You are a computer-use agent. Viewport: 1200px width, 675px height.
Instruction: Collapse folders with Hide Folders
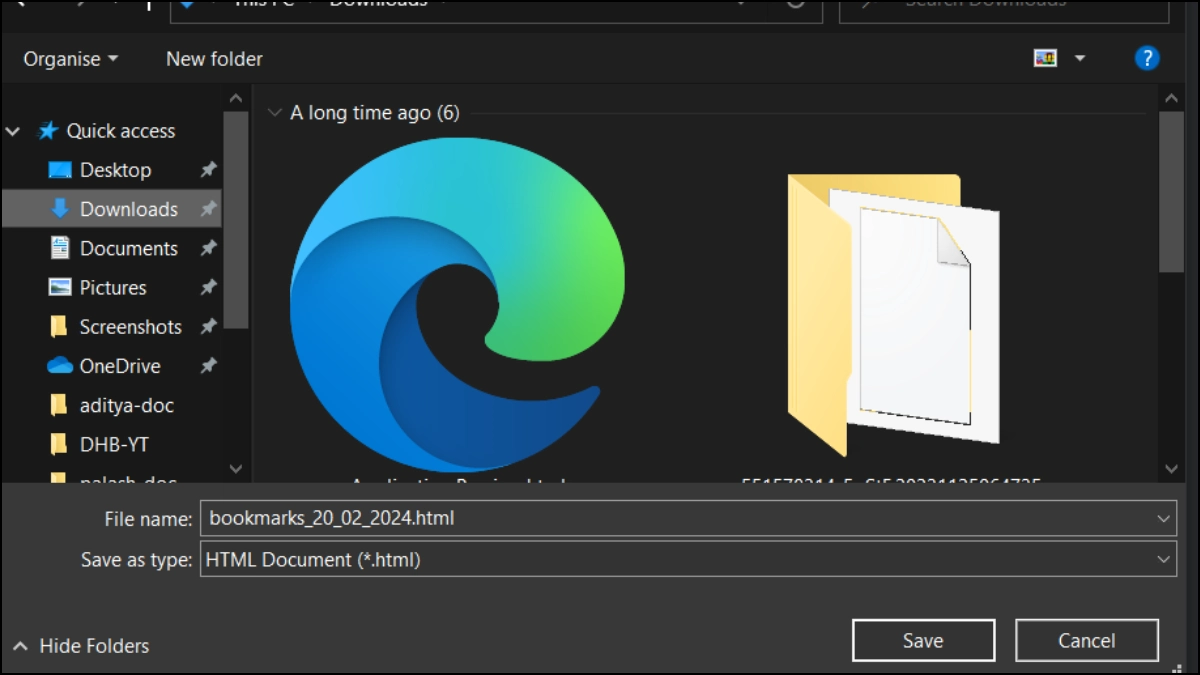tap(82, 646)
